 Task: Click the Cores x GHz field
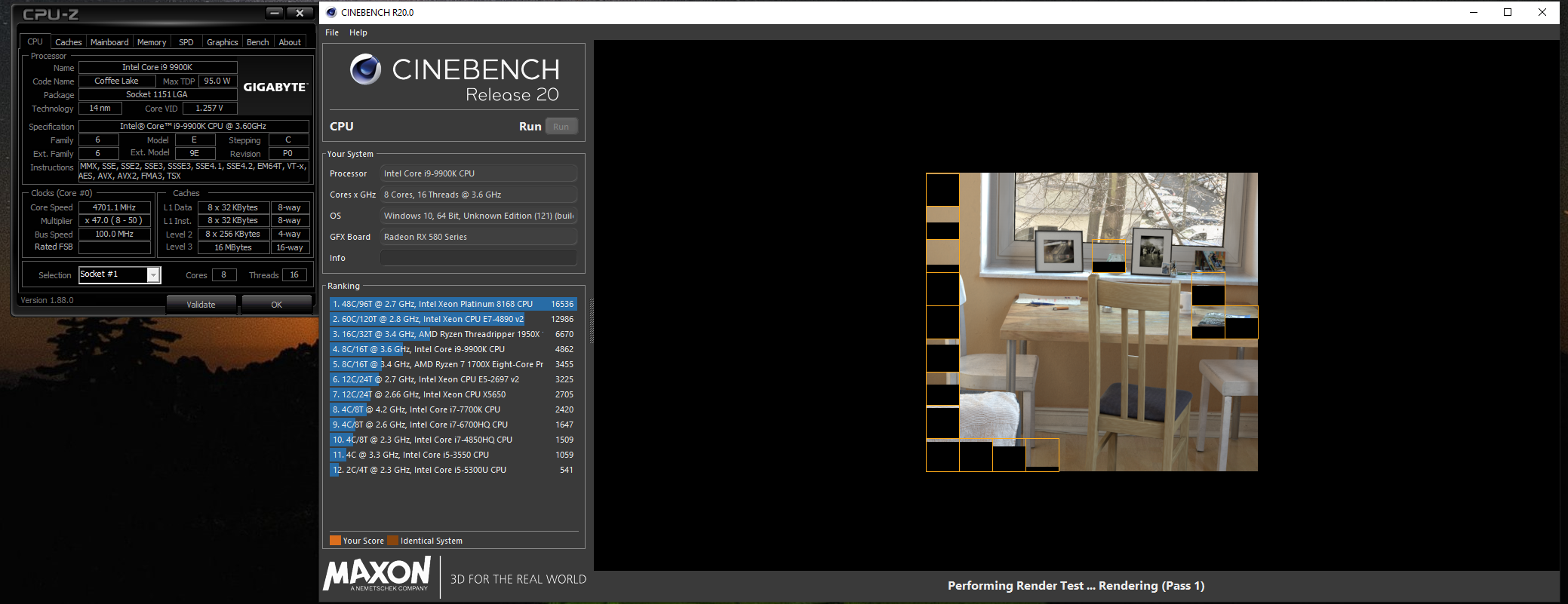(478, 195)
